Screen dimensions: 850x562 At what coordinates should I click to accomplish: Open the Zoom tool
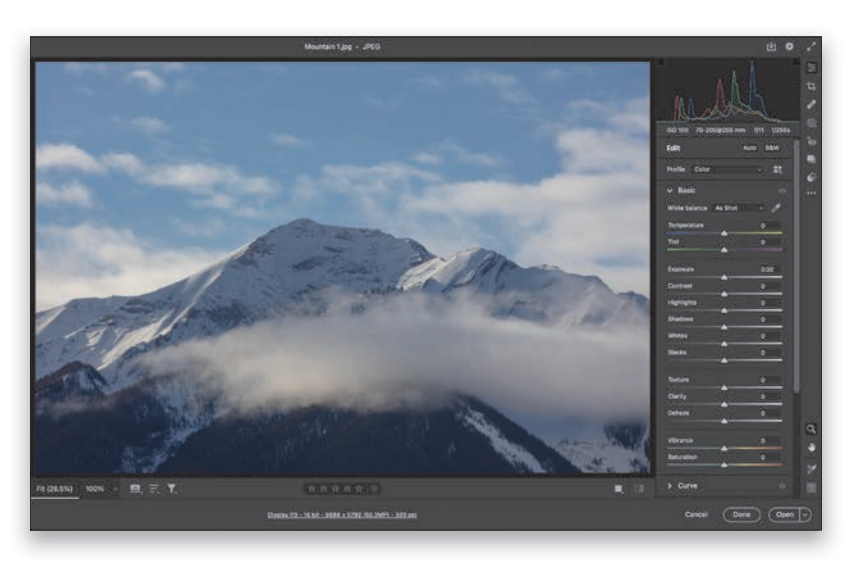pos(812,429)
